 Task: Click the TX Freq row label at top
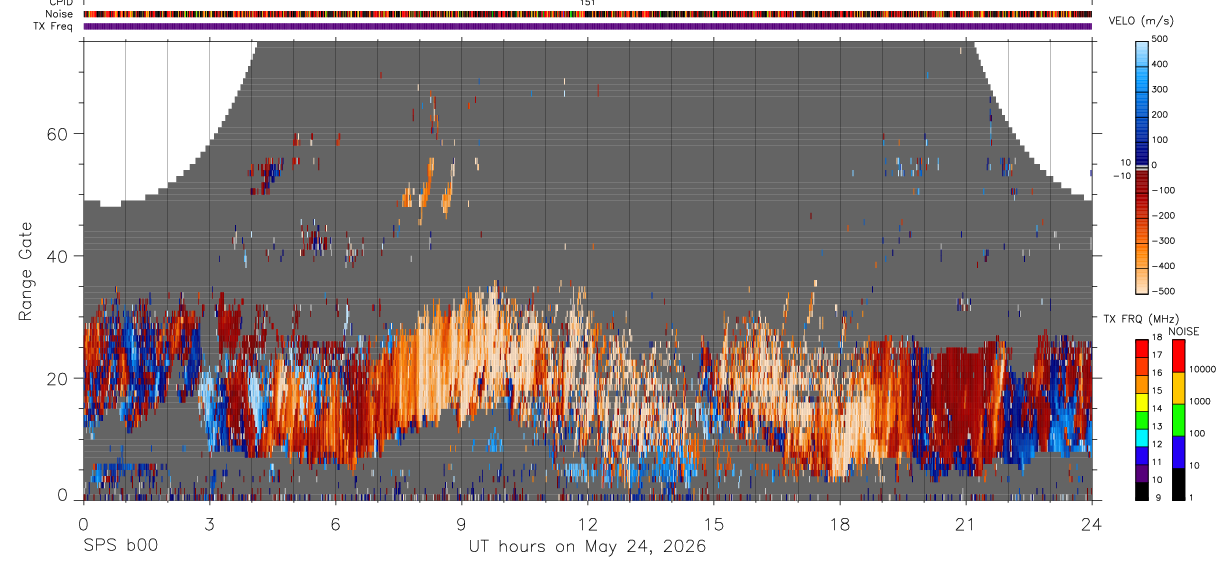point(53,26)
